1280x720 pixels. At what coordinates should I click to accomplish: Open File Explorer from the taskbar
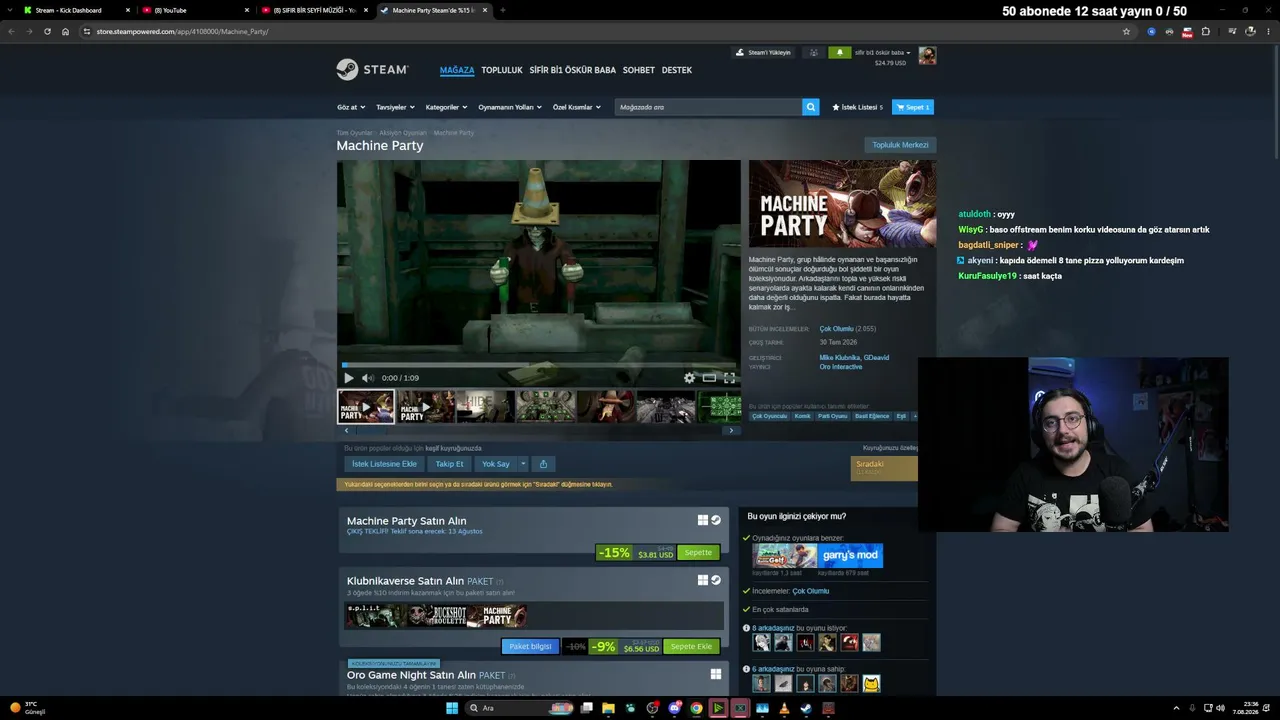click(608, 708)
